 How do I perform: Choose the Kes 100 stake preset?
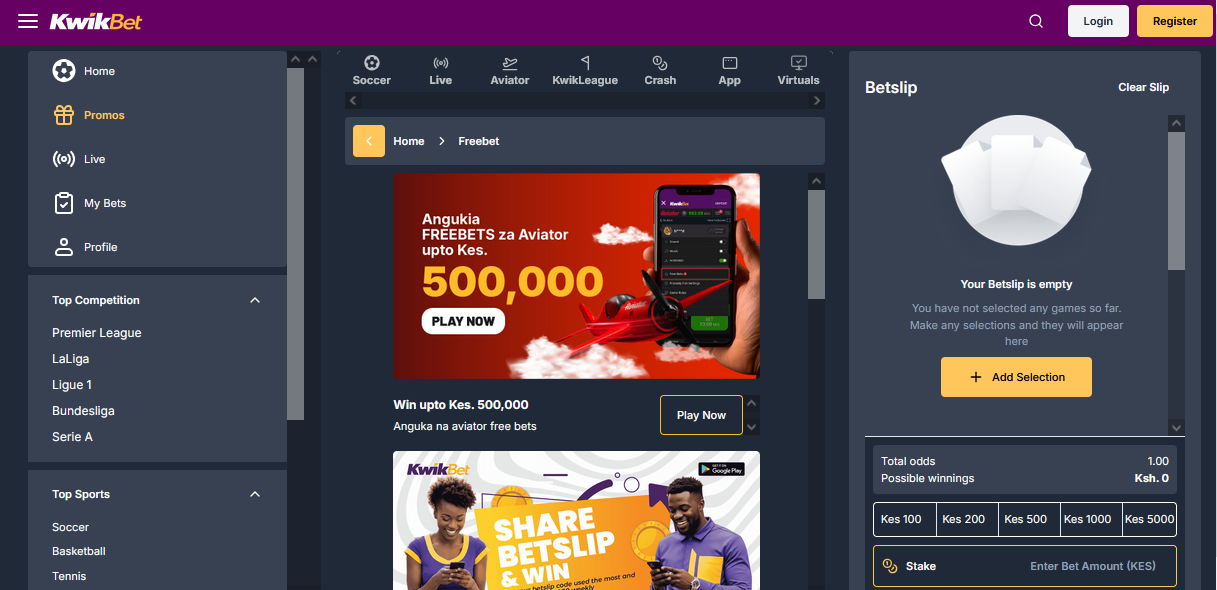click(902, 519)
